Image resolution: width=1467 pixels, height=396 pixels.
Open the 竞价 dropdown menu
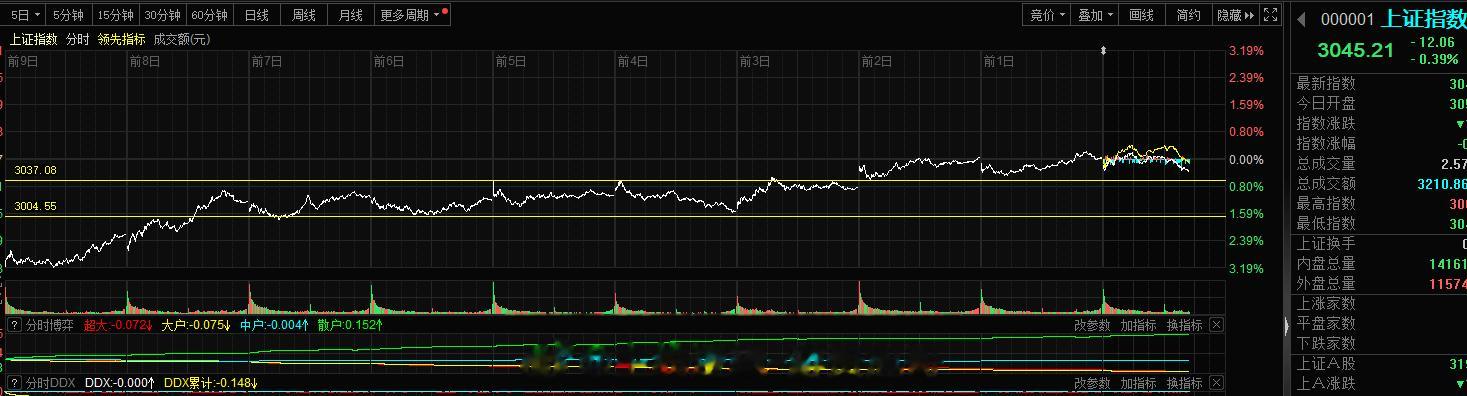pos(1047,15)
